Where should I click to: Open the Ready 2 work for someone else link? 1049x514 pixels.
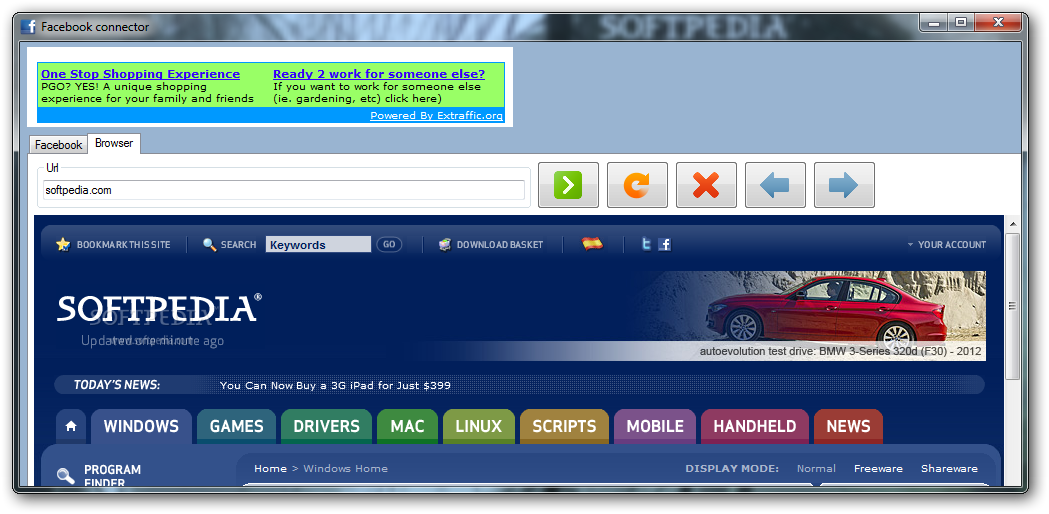(379, 74)
